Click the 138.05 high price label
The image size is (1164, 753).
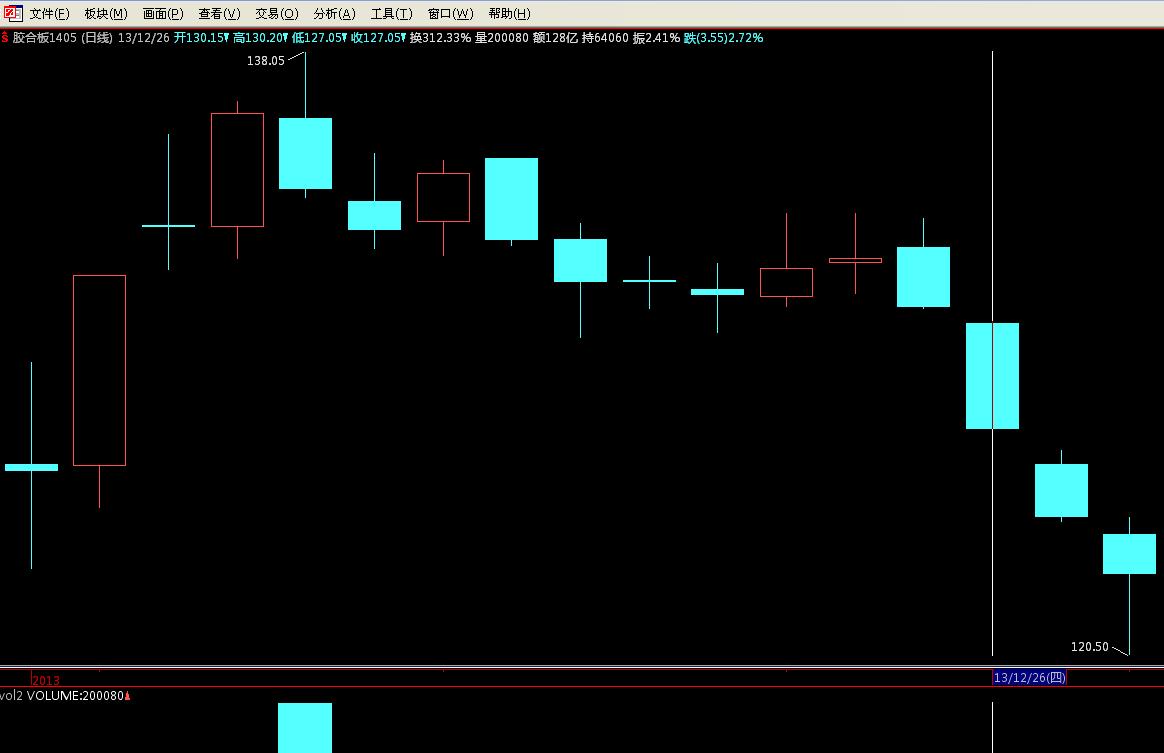pos(265,61)
